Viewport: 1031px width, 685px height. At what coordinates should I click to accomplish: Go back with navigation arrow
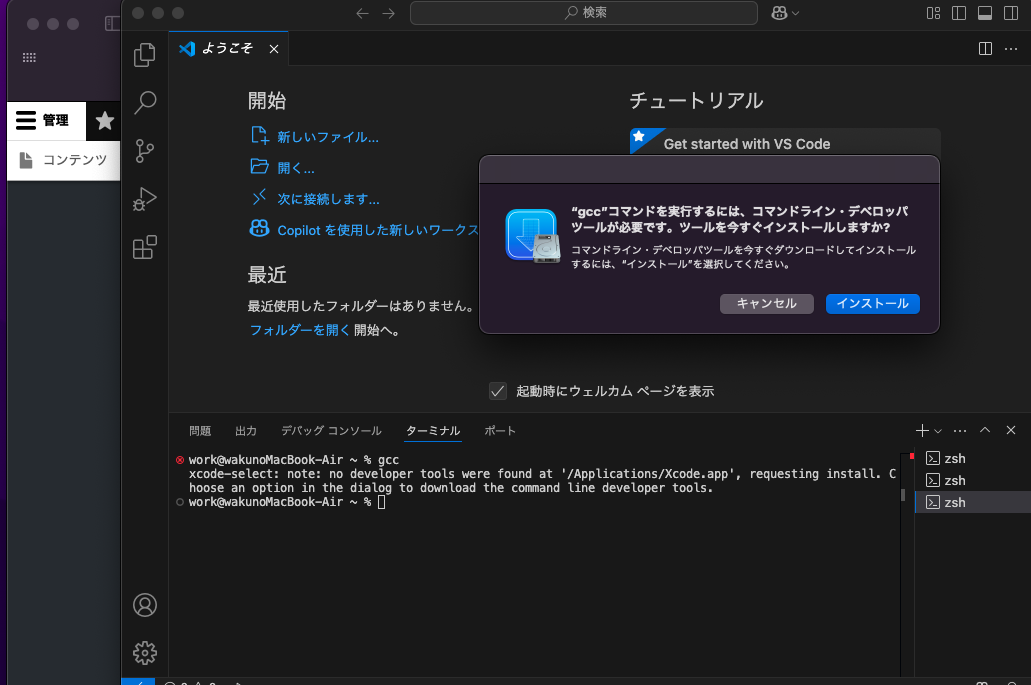(362, 13)
